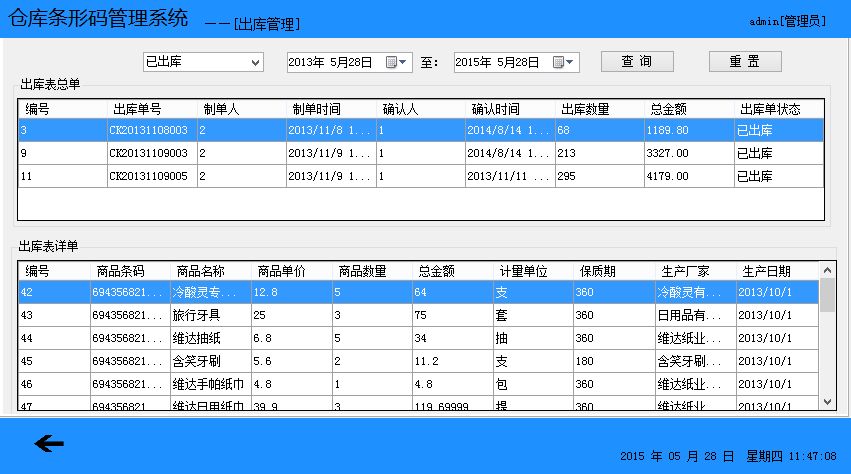Select order row CK20131109003
Image resolution: width=851 pixels, height=474 pixels.
(x=148, y=153)
